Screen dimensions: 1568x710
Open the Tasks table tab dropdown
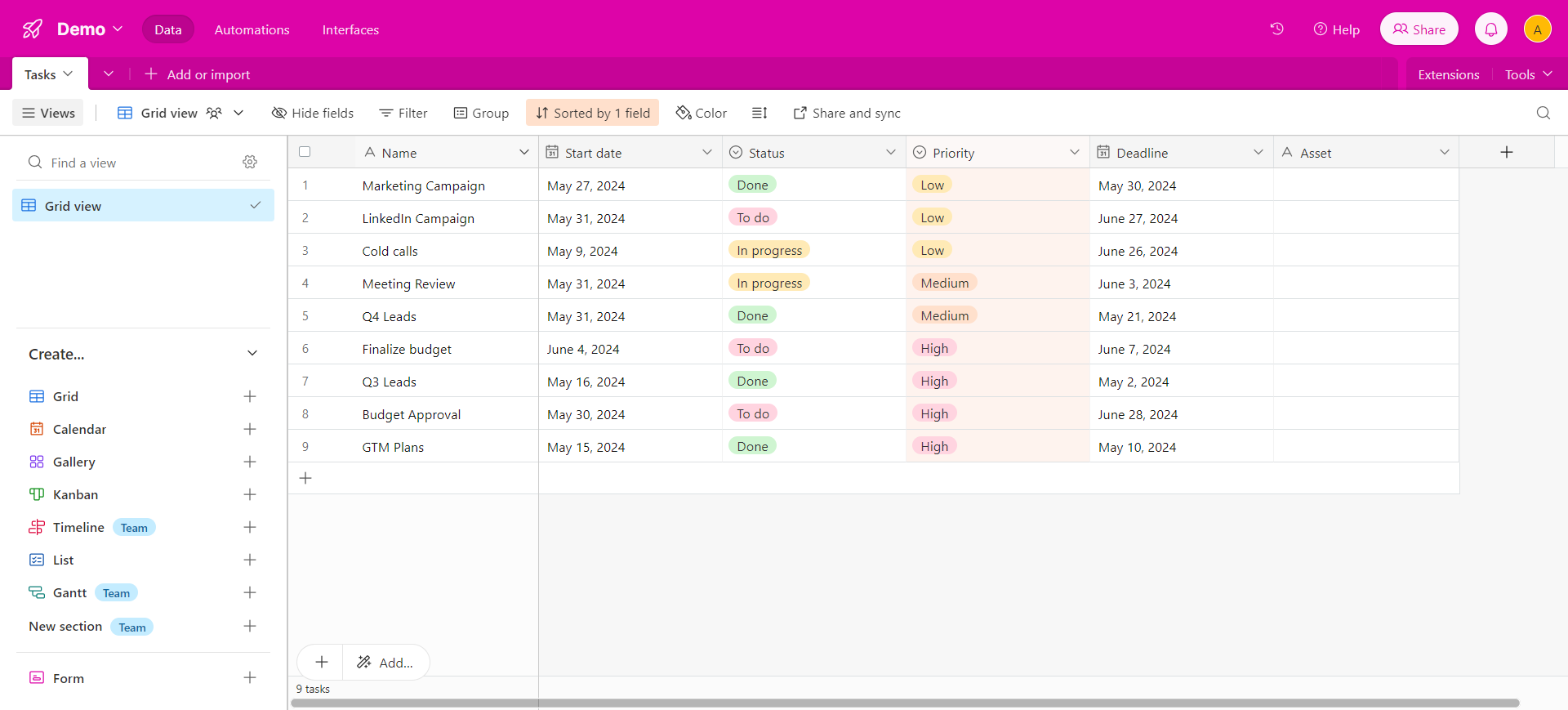50,74
